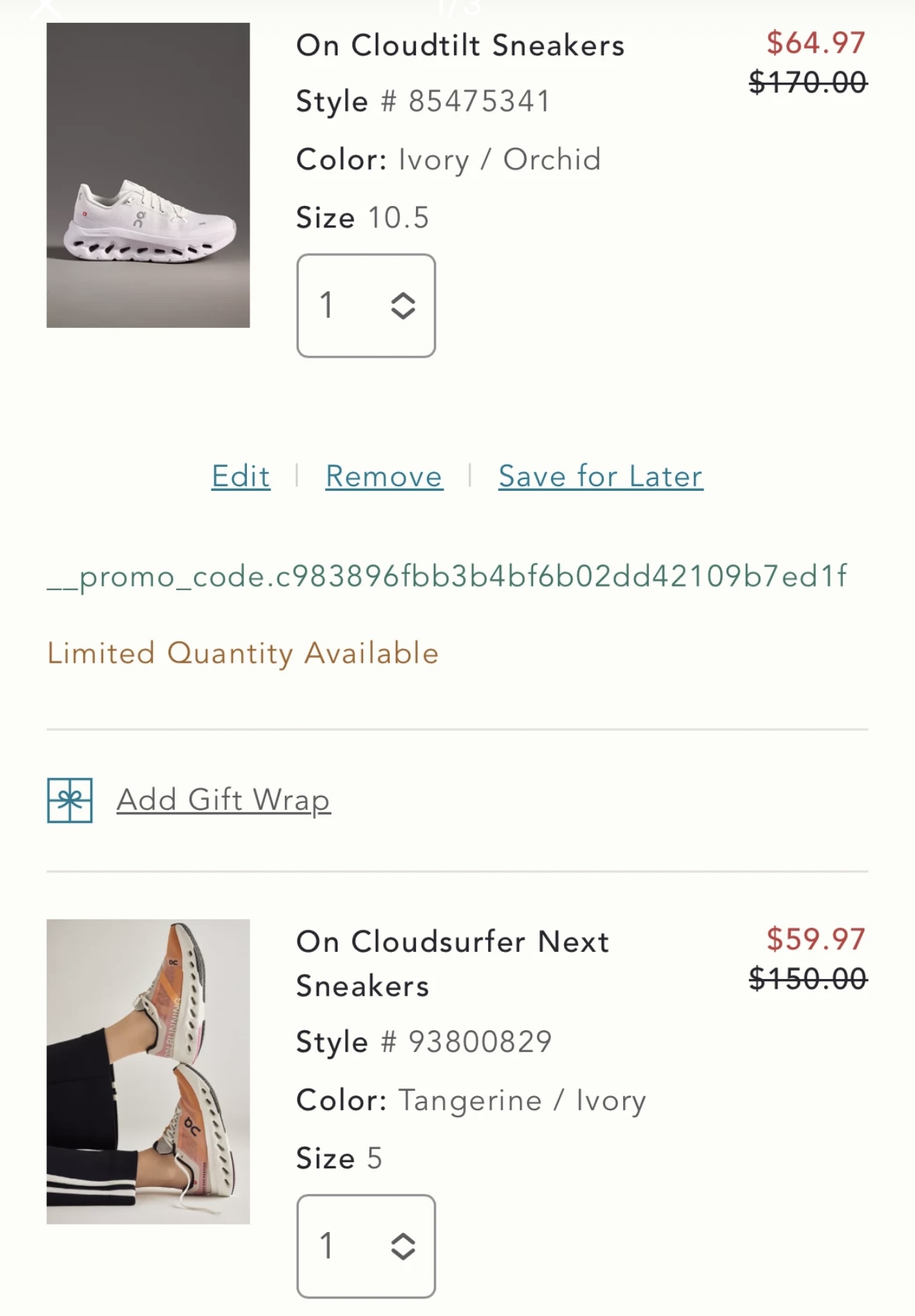Image resolution: width=915 pixels, height=1316 pixels.
Task: Click the $64.97 sale price
Action: 815,43
